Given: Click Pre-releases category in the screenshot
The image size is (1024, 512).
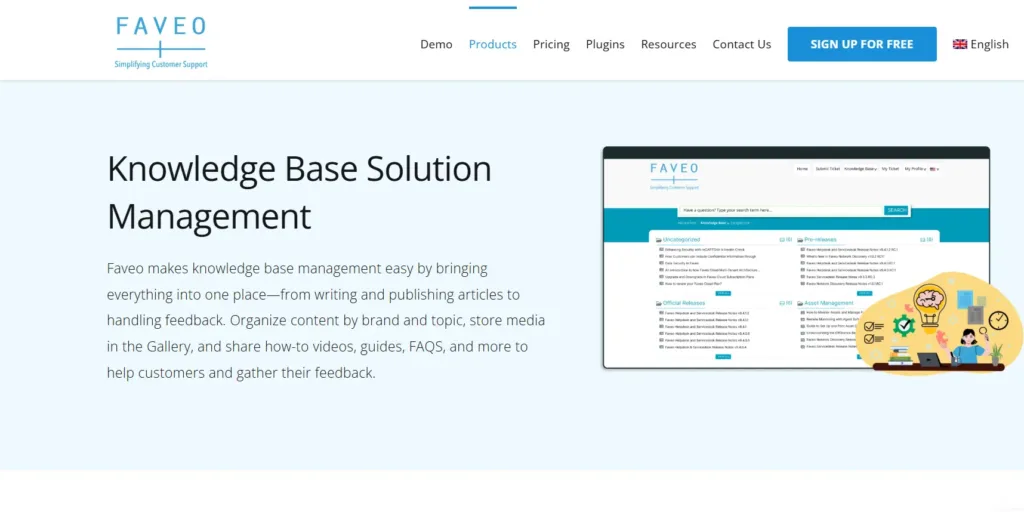Looking at the screenshot, I should [817, 240].
